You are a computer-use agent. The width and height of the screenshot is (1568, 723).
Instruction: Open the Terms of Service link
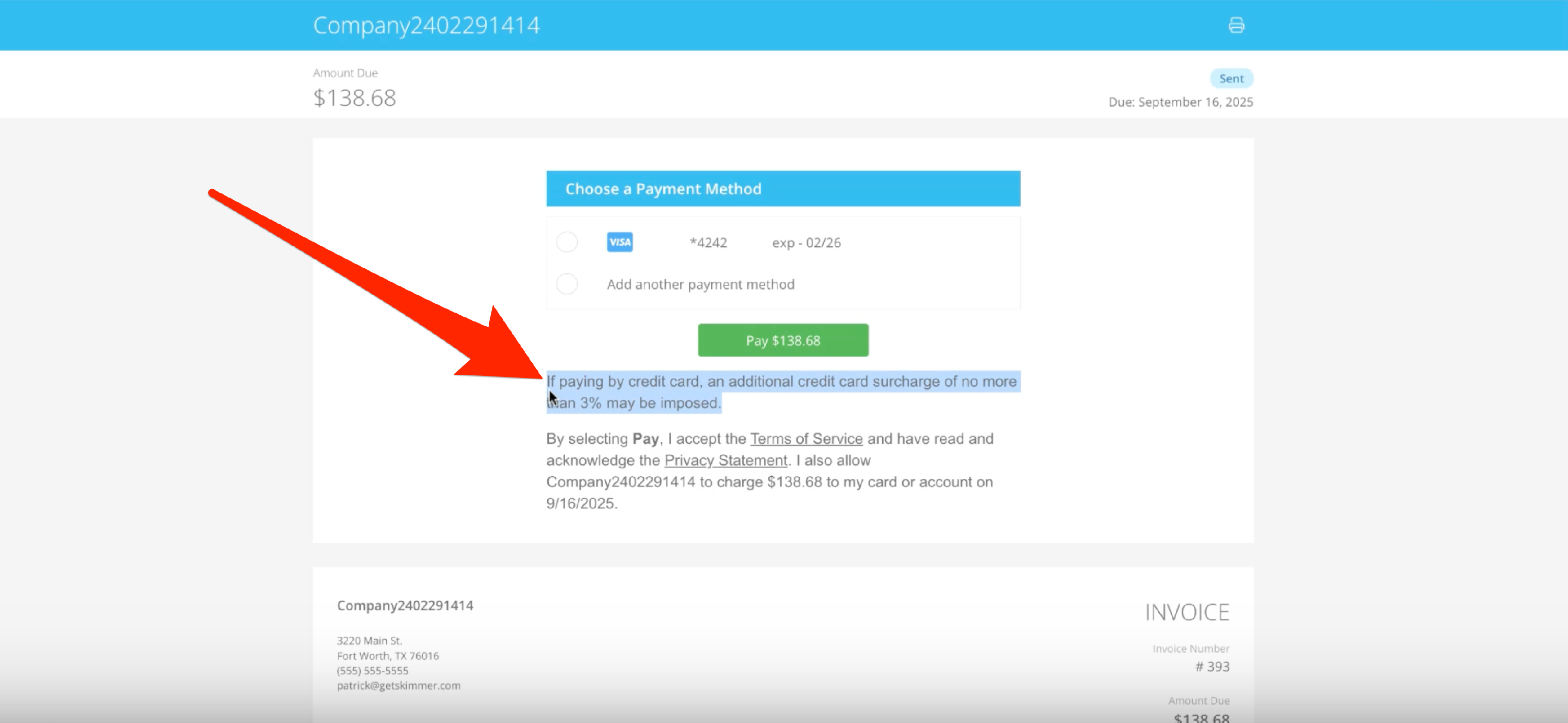[805, 439]
